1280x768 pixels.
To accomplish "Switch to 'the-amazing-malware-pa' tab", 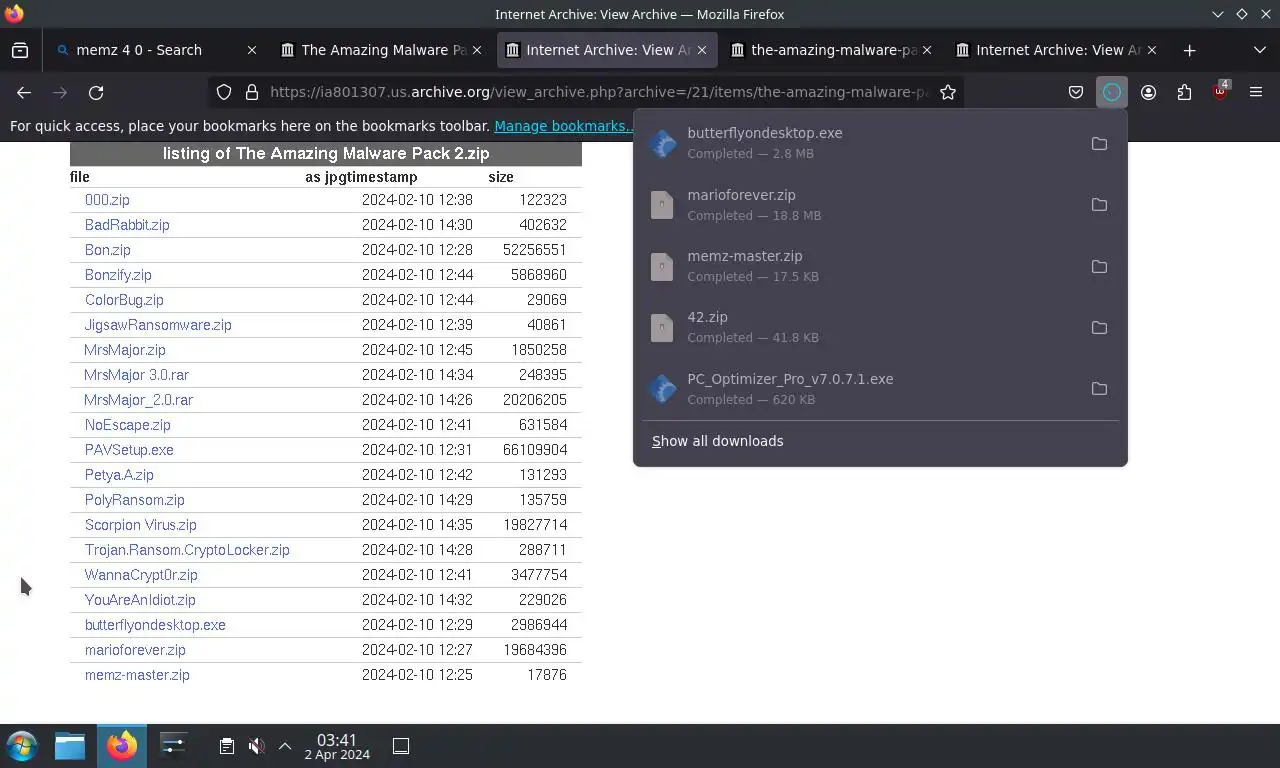I will tap(834, 50).
